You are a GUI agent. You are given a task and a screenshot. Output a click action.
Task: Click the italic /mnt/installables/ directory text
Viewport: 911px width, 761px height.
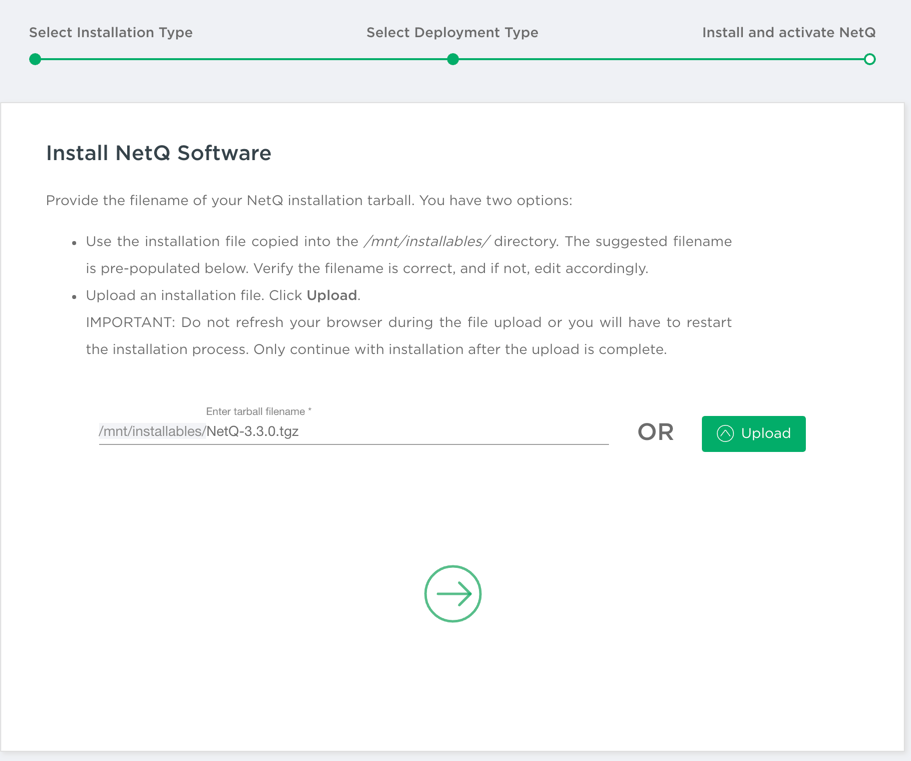[427, 242]
